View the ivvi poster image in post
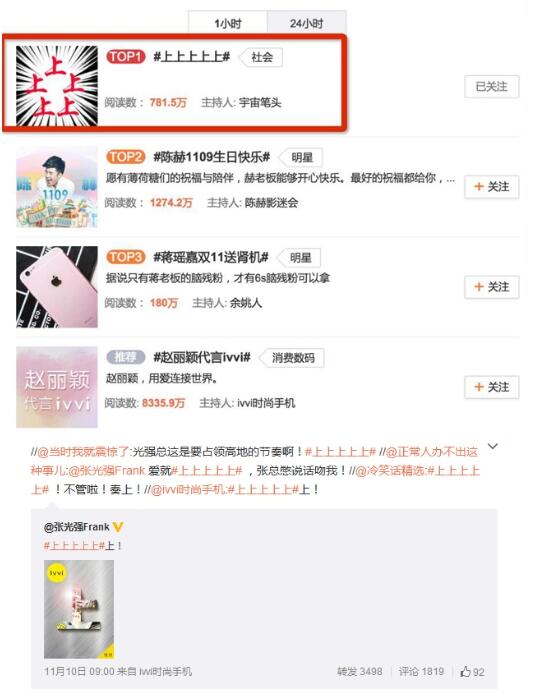This screenshot has height=692, width=547. pos(79,609)
